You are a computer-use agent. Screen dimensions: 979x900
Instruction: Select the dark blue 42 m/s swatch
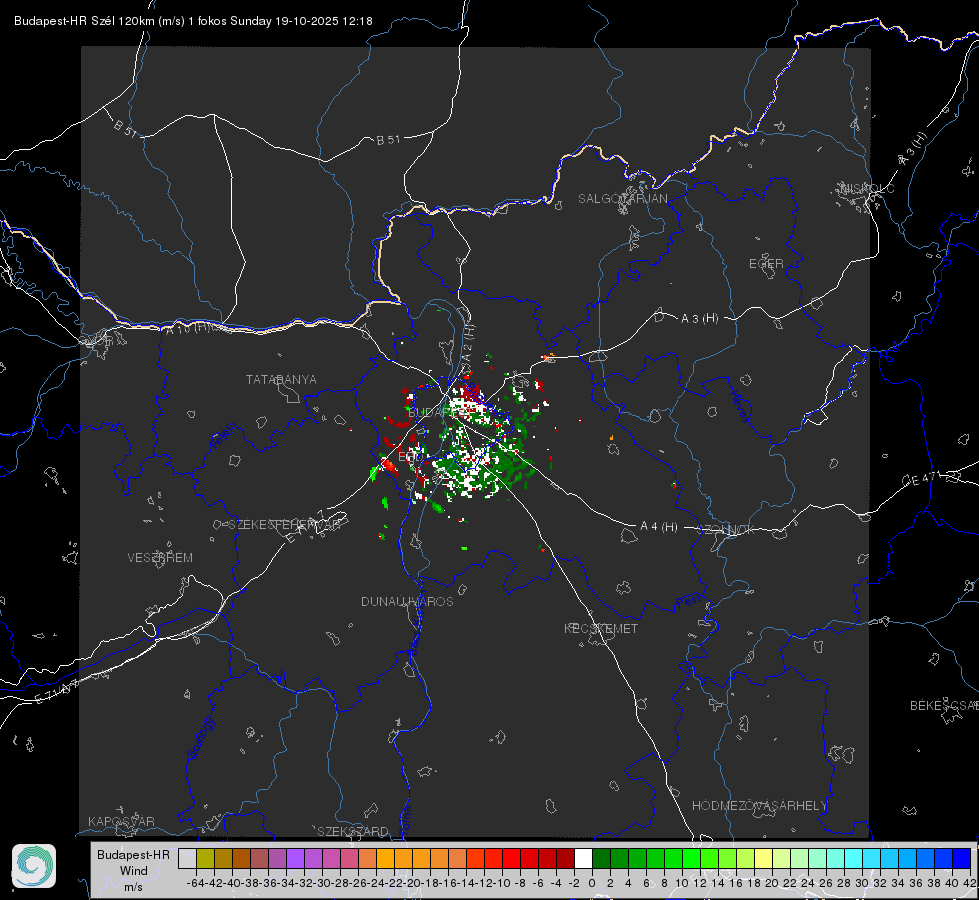point(962,858)
